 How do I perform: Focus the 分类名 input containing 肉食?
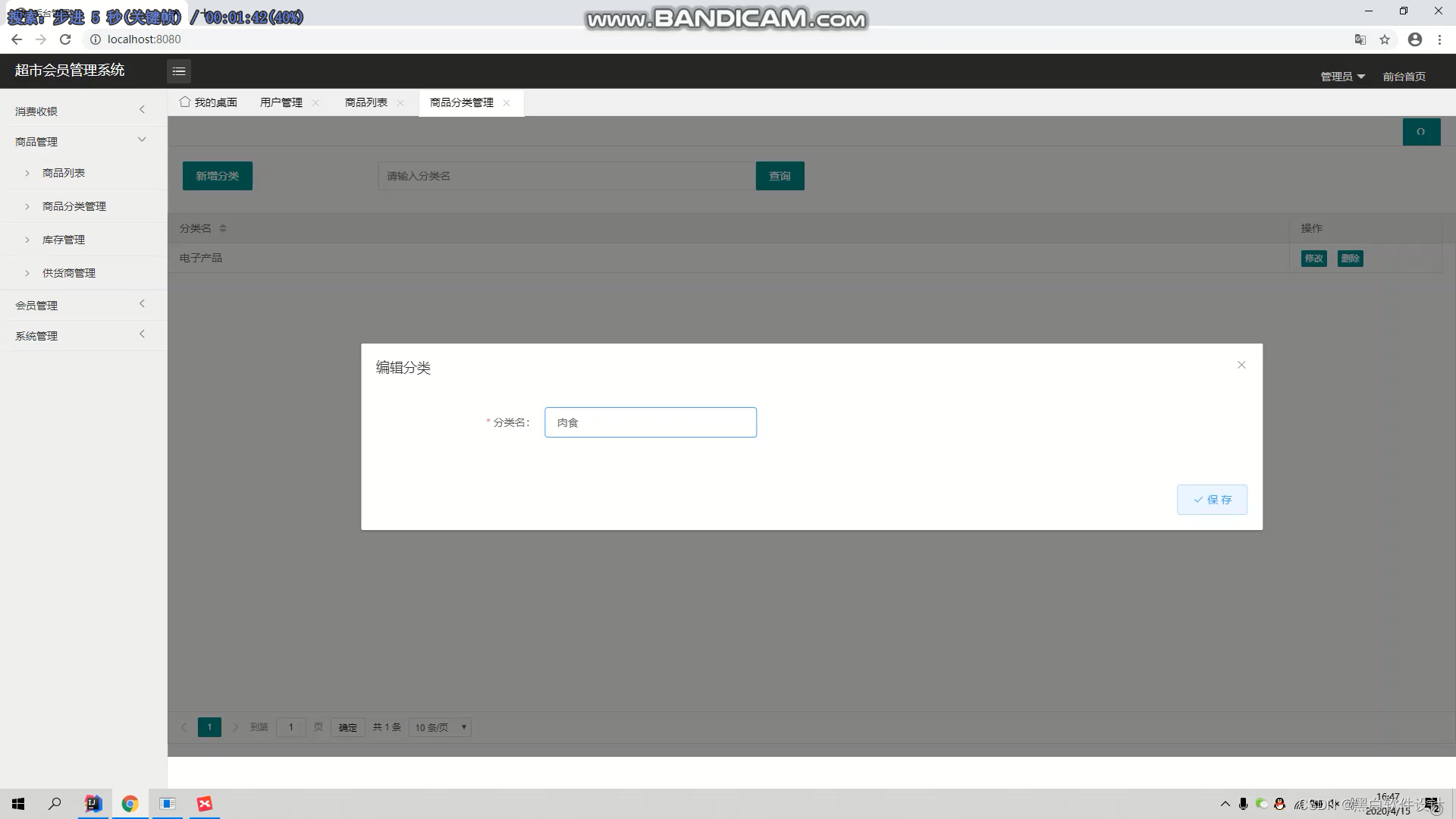[651, 422]
